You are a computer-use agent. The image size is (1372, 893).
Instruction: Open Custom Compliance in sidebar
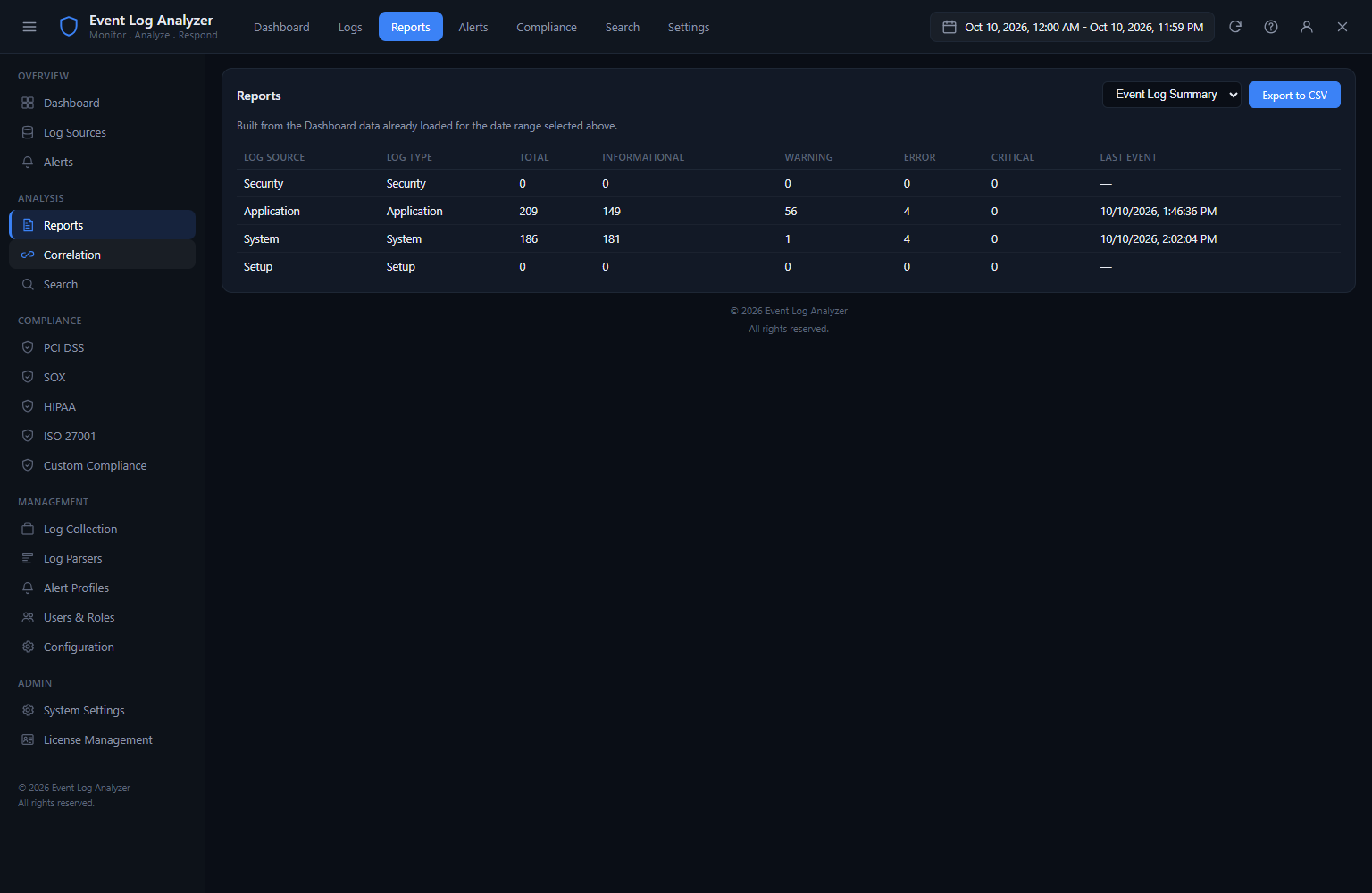tap(102, 465)
